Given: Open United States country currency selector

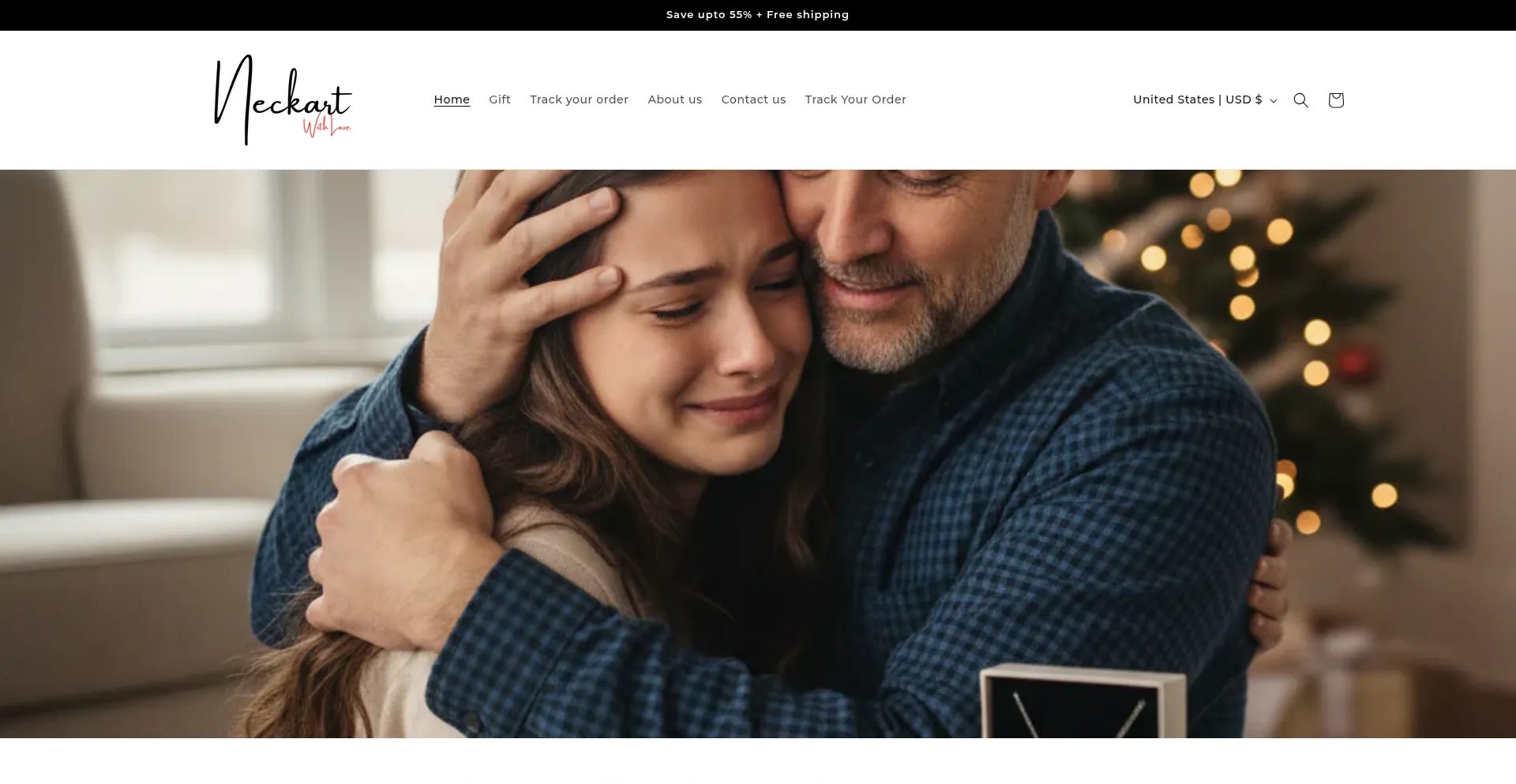Looking at the screenshot, I should (x=1196, y=99).
